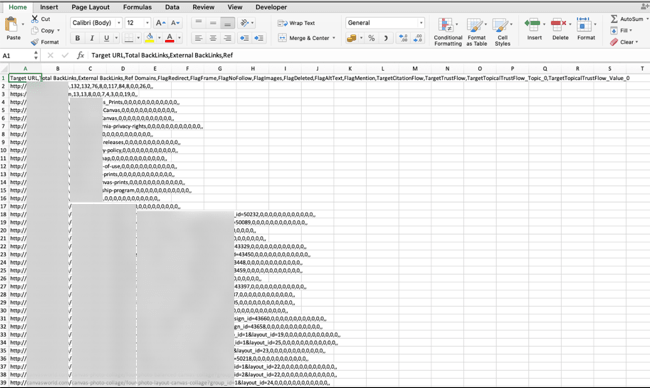
Task: Click the AutoSum button
Action: [x=626, y=19]
